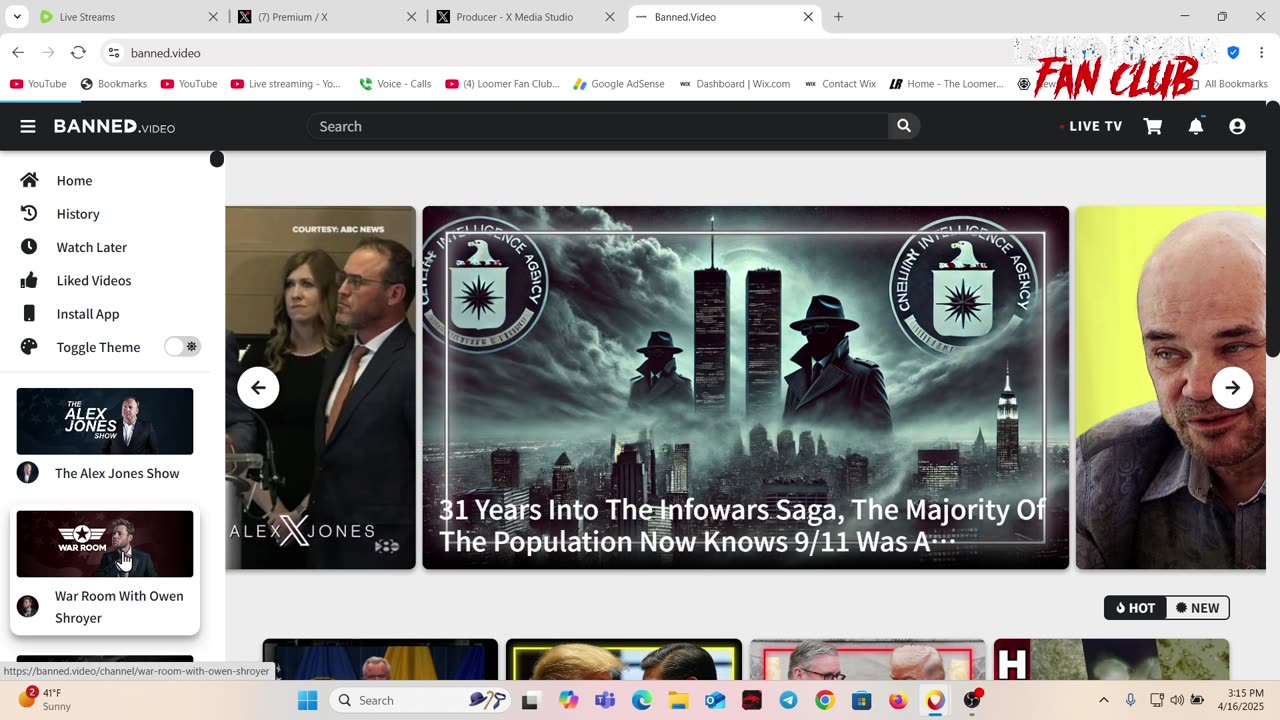Open Microsoft Teams from the taskbar
This screenshot has width=1280, height=720.
click(x=605, y=700)
